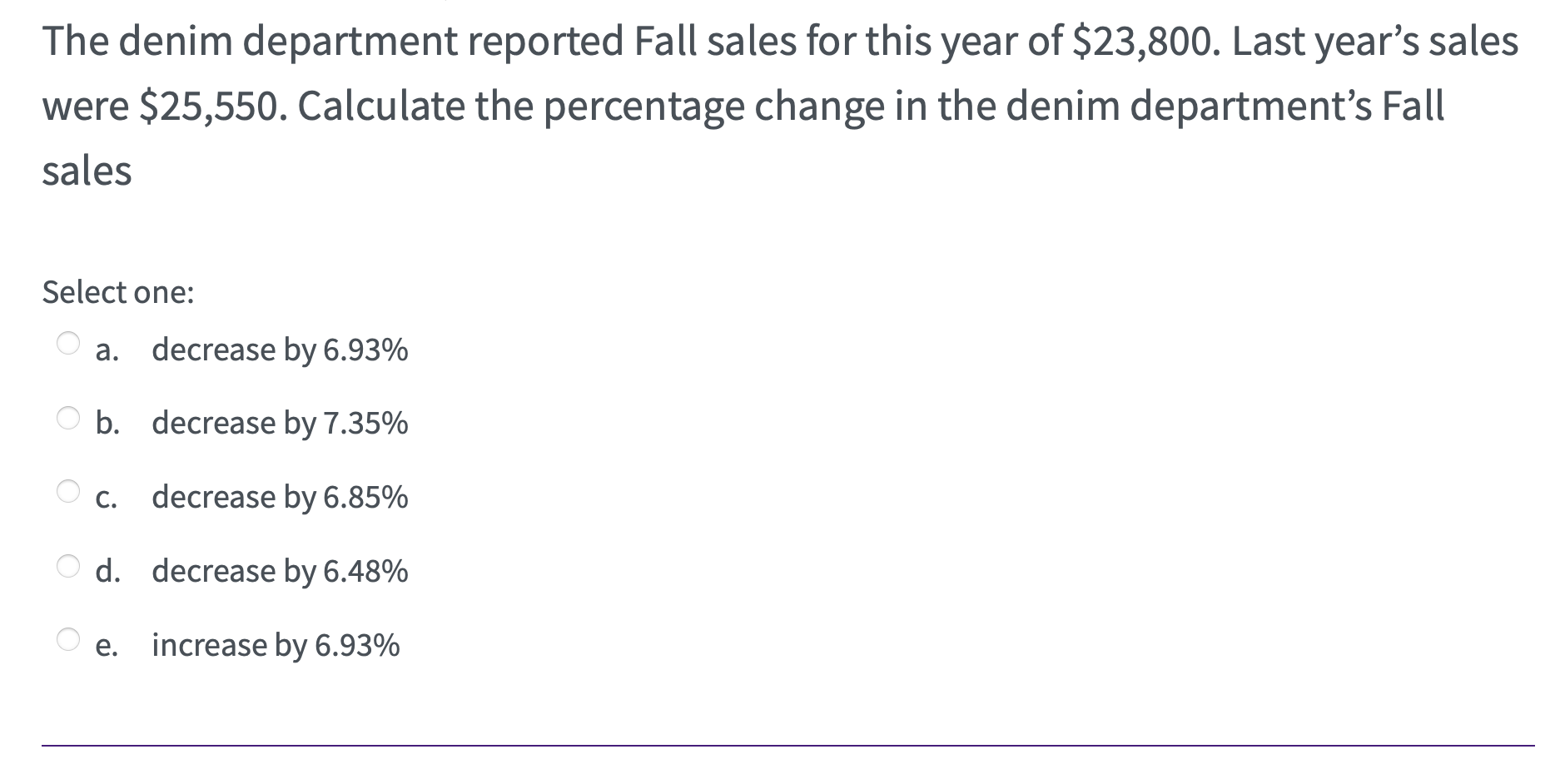
Task: Click the letter 'd.' option label
Action: 107,572
